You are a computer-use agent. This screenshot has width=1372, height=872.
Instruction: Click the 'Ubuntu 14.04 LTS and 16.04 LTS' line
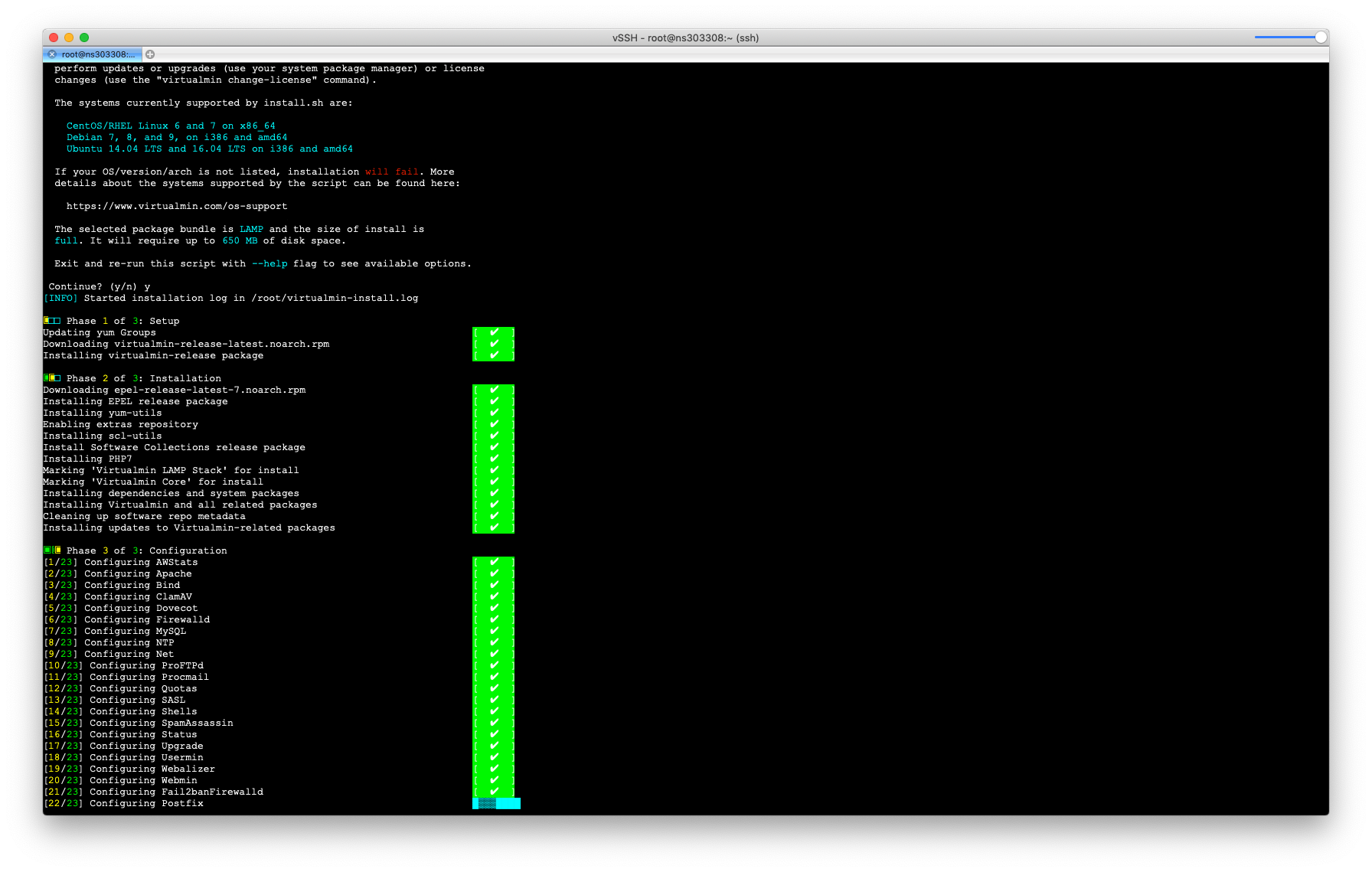[x=210, y=149]
